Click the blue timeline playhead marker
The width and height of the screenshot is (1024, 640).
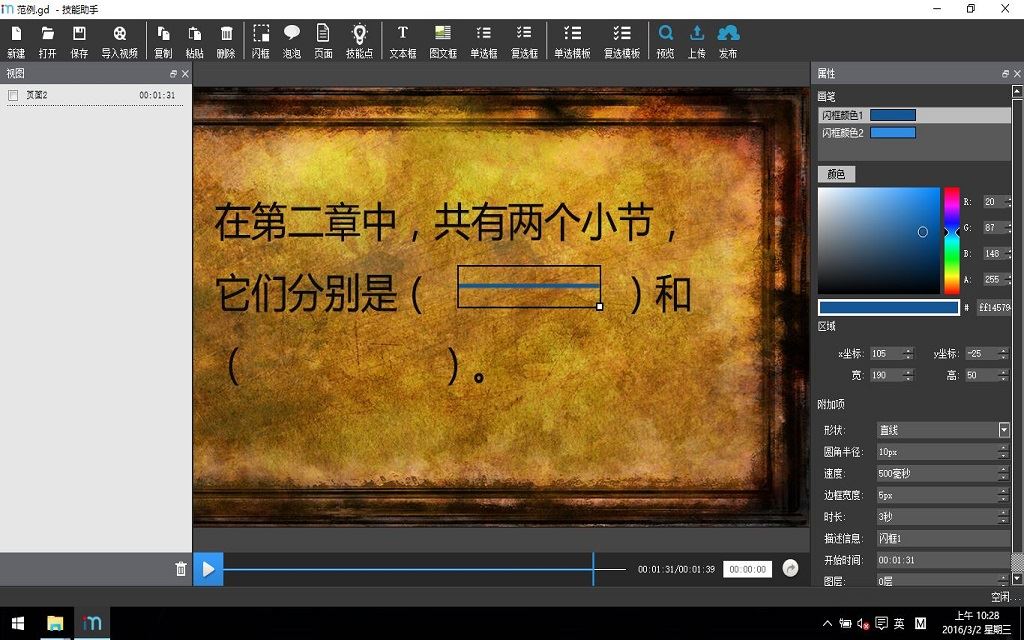tap(593, 569)
